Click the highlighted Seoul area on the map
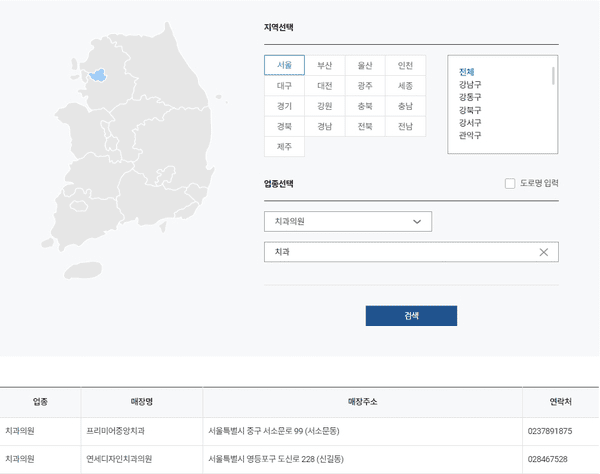Viewport: 600px width, 474px height. pyautogui.click(x=98, y=75)
